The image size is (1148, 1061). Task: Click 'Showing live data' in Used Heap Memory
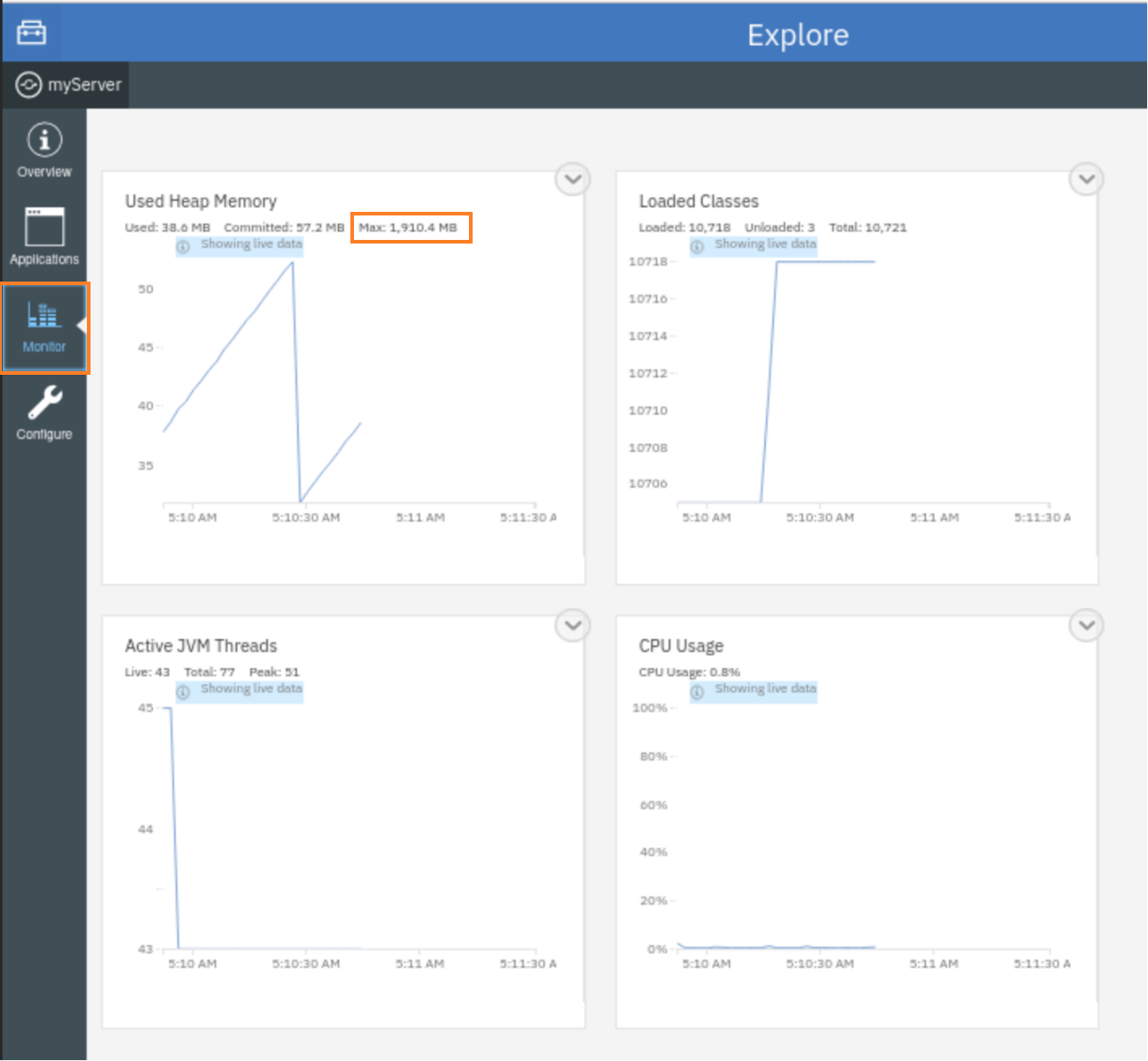[251, 244]
